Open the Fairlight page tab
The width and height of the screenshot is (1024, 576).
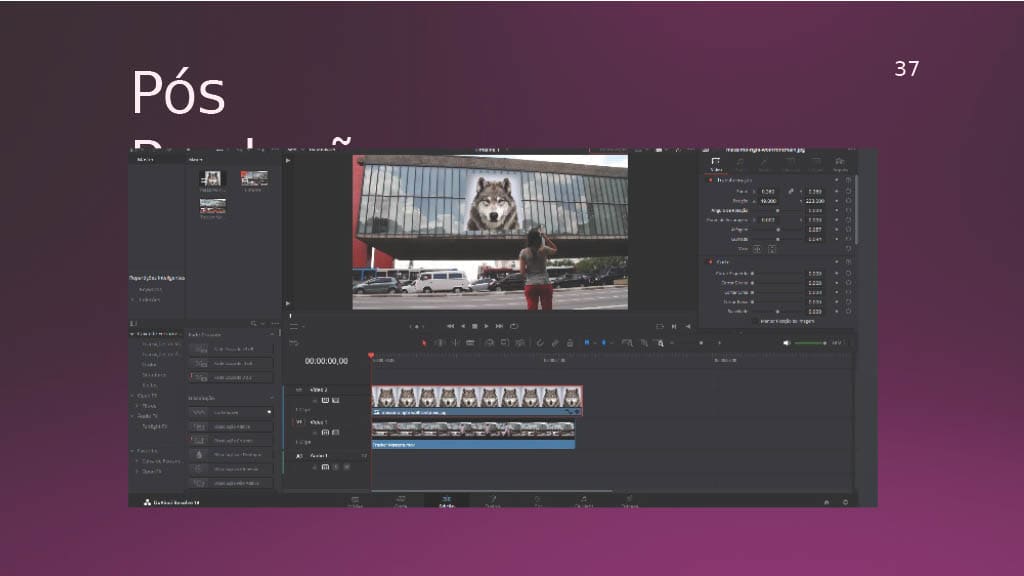pos(583,502)
